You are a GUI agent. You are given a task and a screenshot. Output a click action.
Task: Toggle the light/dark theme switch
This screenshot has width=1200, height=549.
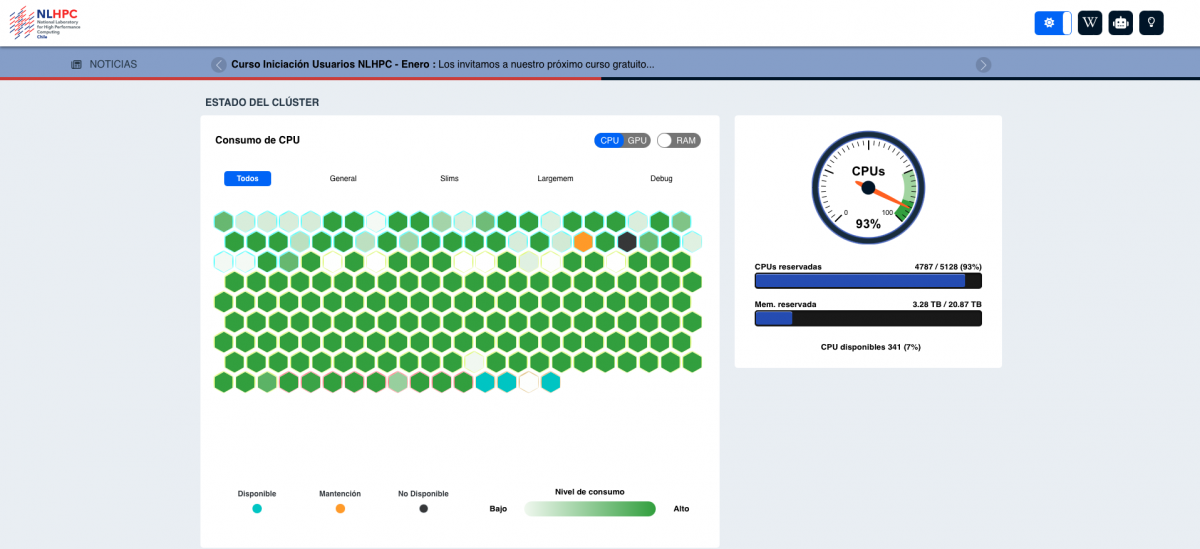(1052, 23)
